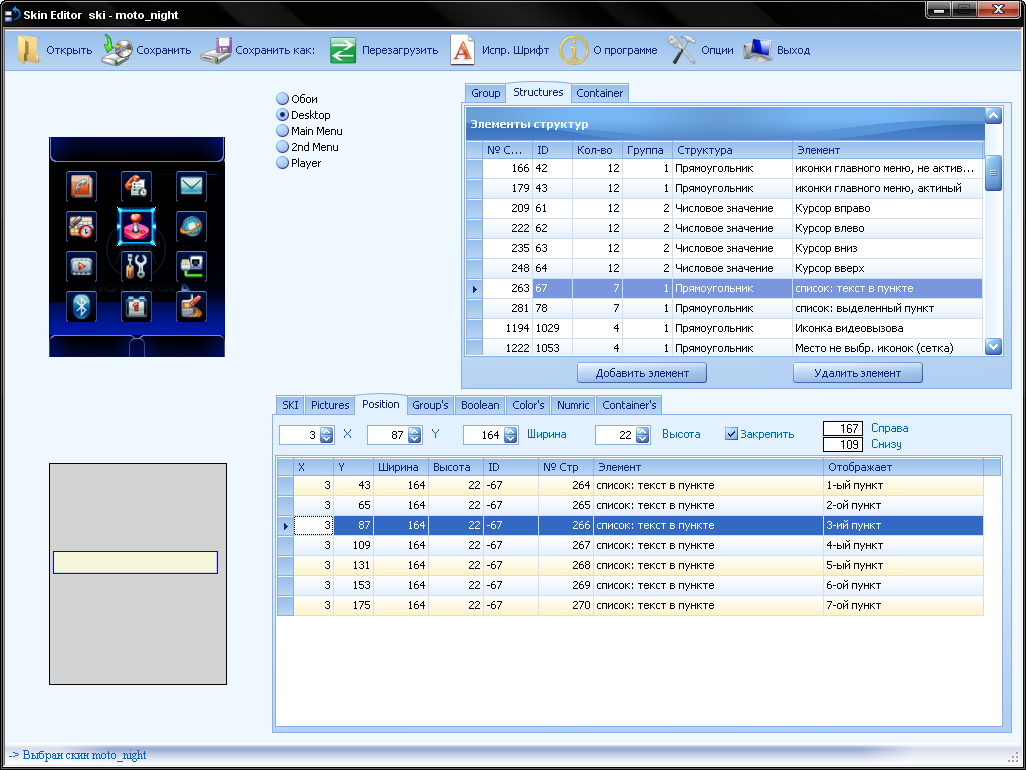Select the row Иконка видеовызова

click(724, 328)
